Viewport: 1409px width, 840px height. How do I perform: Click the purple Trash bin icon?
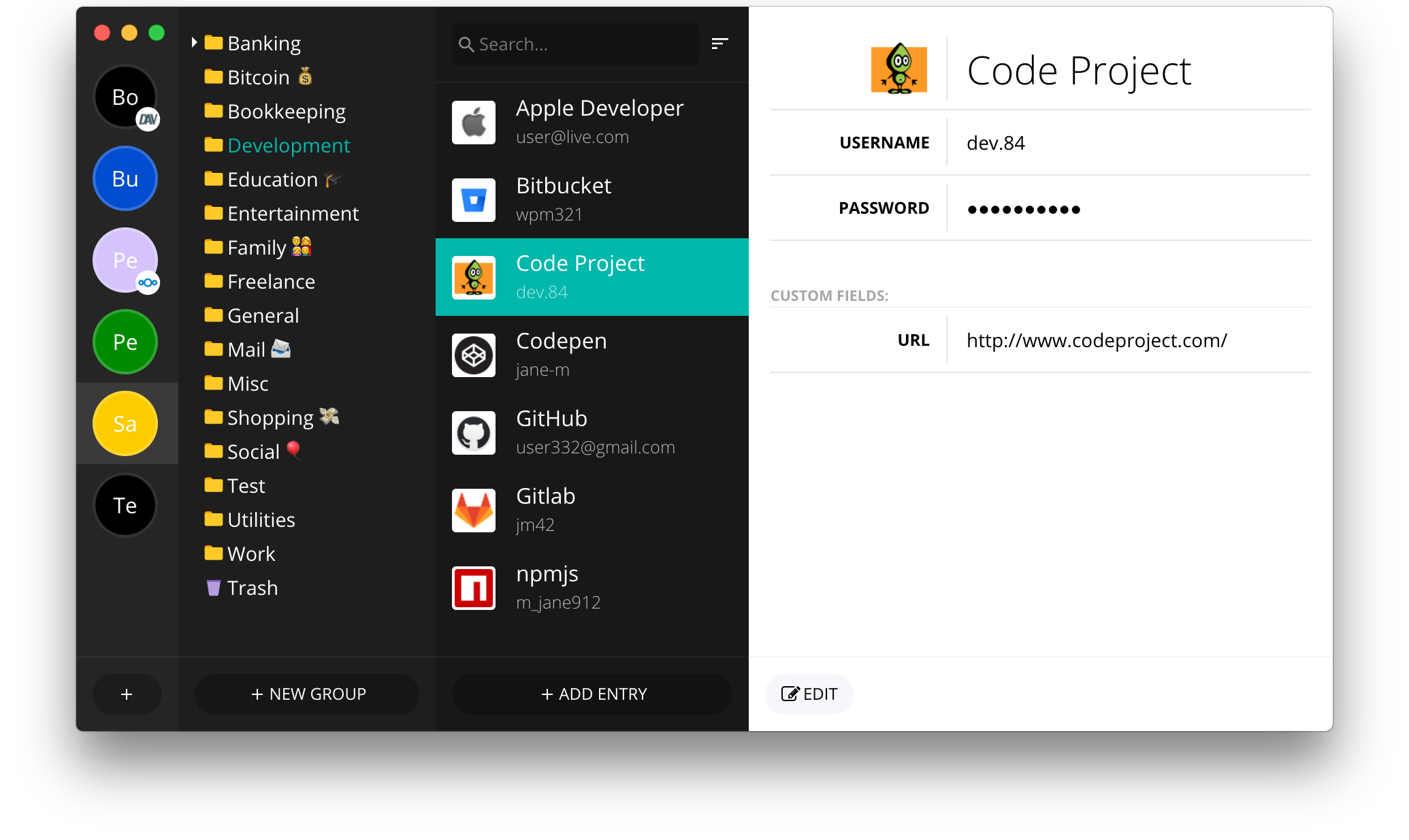click(213, 587)
